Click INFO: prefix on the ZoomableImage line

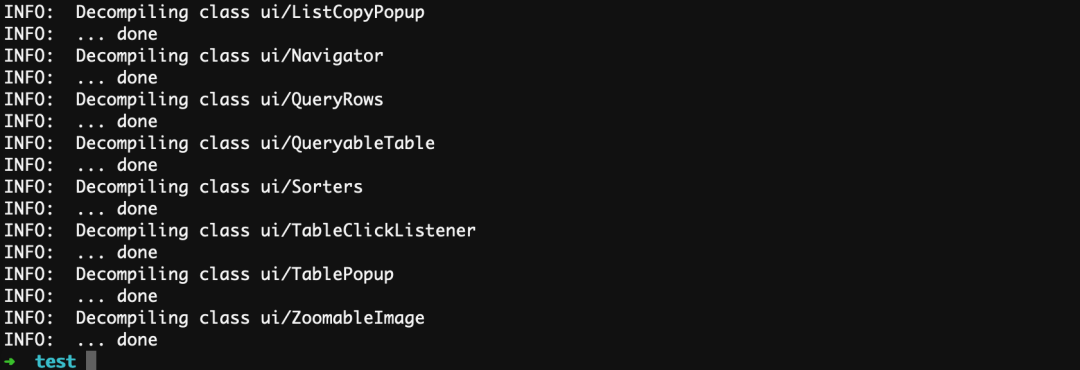click(29, 318)
